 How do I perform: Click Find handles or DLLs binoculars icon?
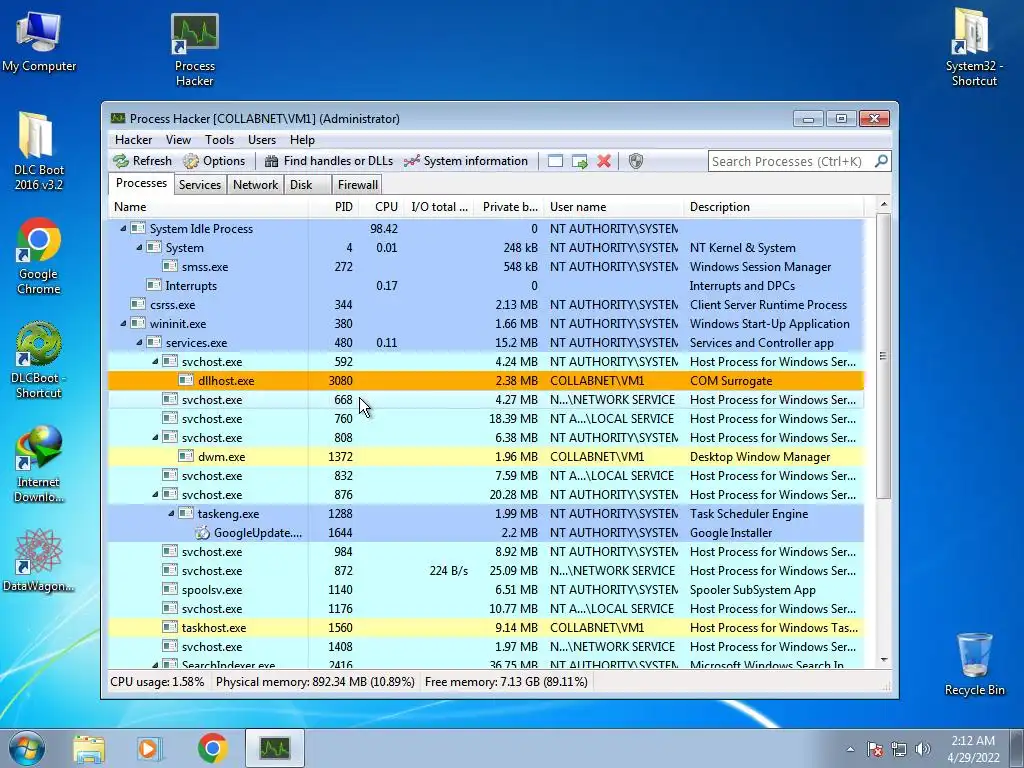[272, 161]
